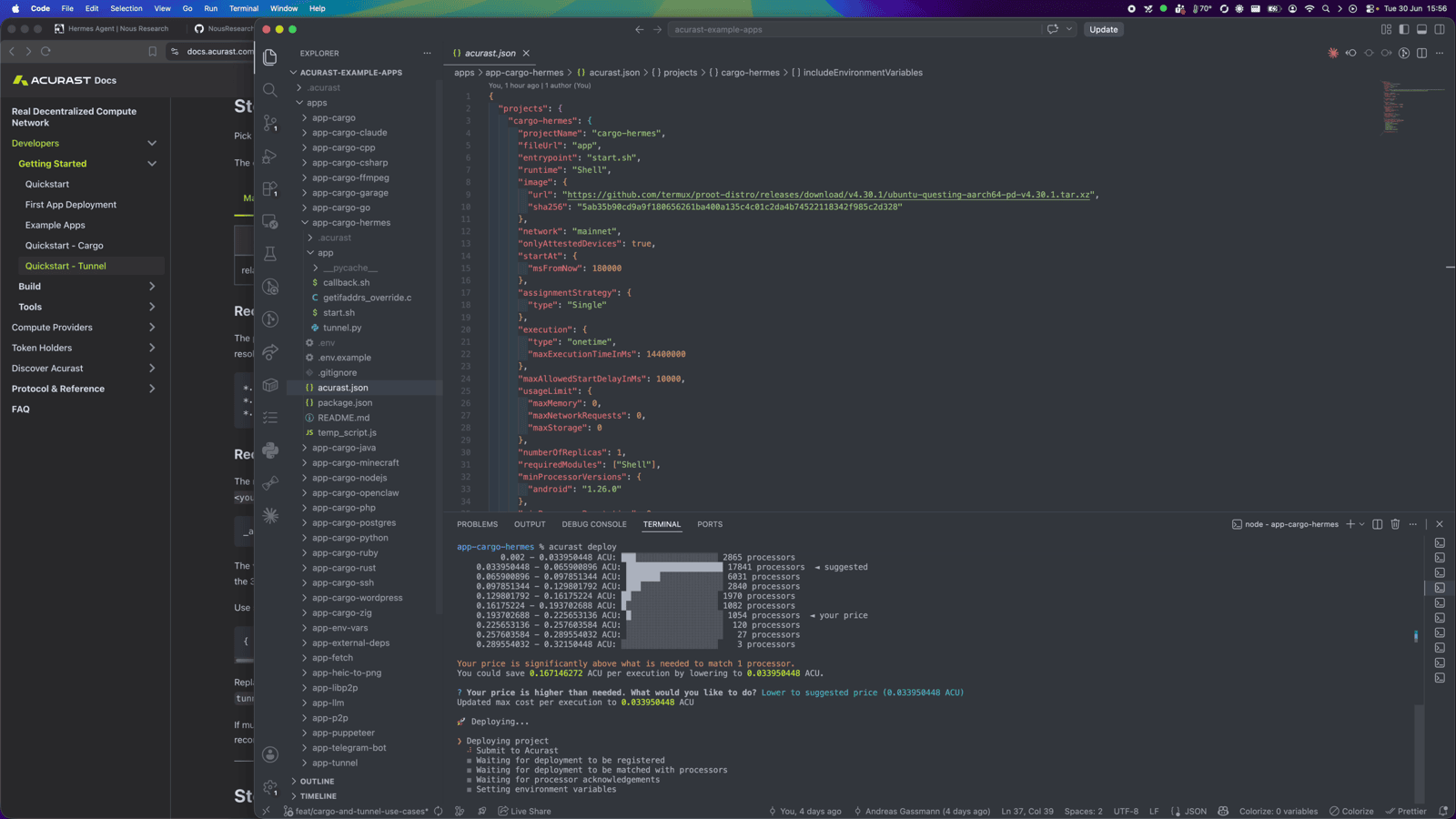
Task: Toggle primary side bar visibility
Action: 1404,29
